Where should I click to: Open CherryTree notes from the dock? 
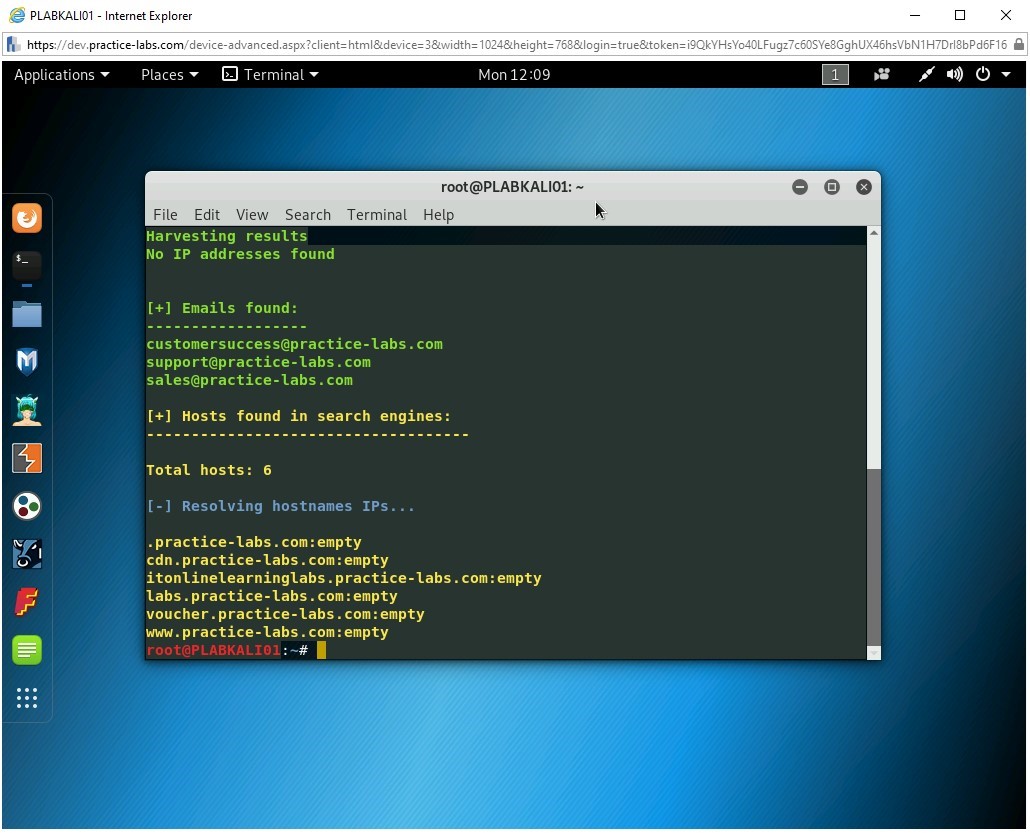coord(27,650)
